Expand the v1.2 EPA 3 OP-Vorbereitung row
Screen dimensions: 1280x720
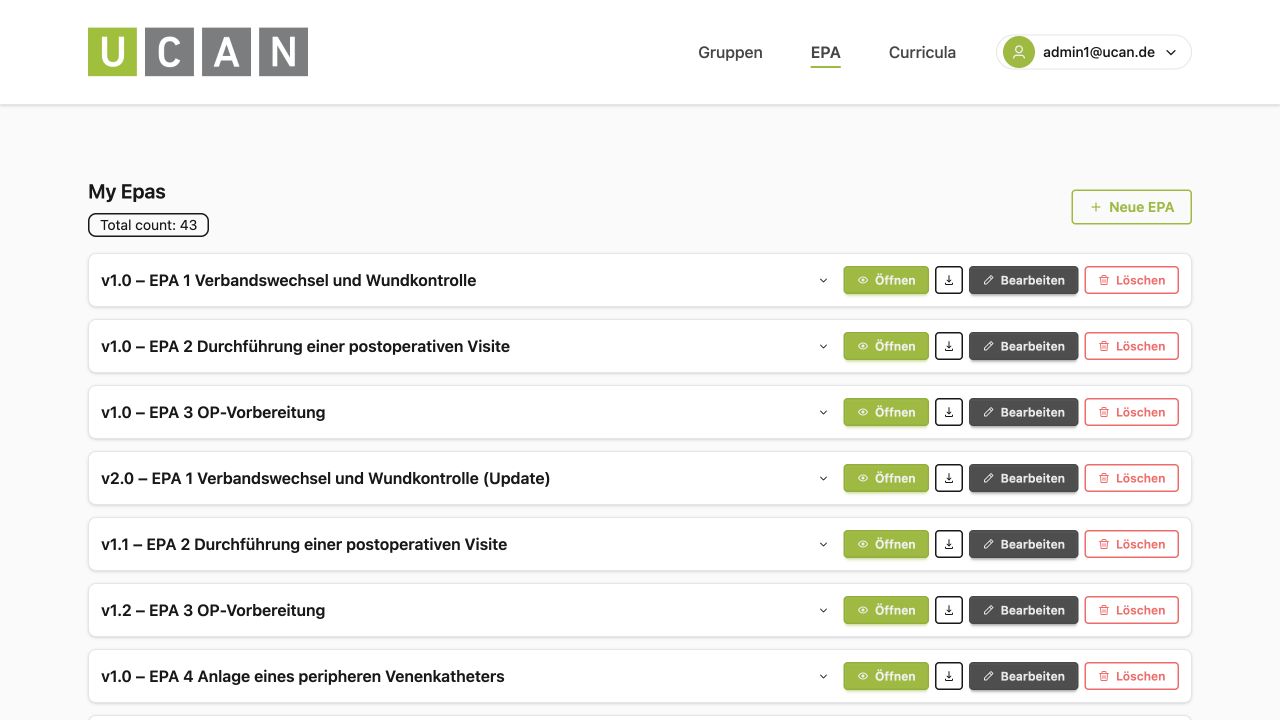[x=824, y=610]
